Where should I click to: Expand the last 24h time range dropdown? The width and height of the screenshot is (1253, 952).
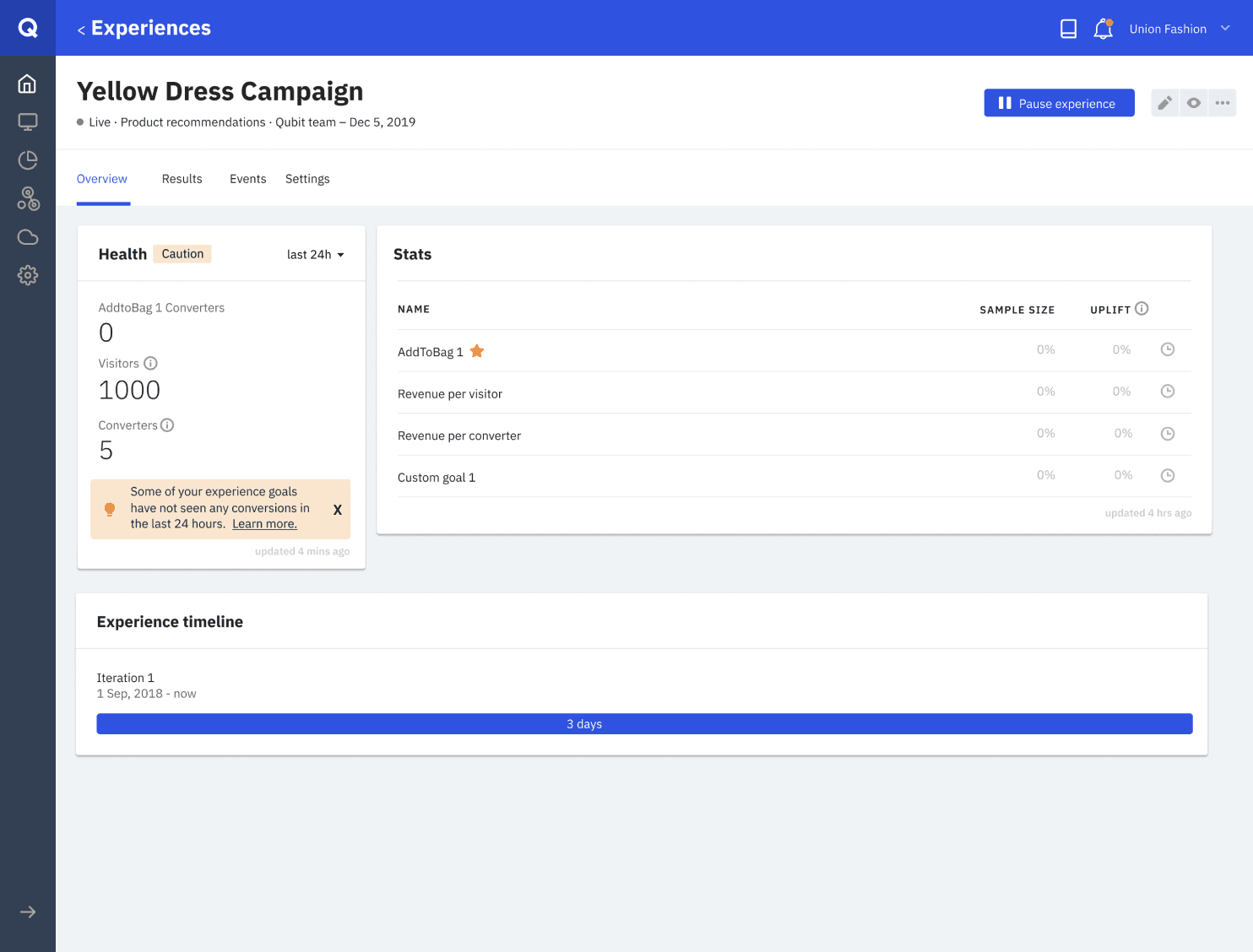point(316,255)
